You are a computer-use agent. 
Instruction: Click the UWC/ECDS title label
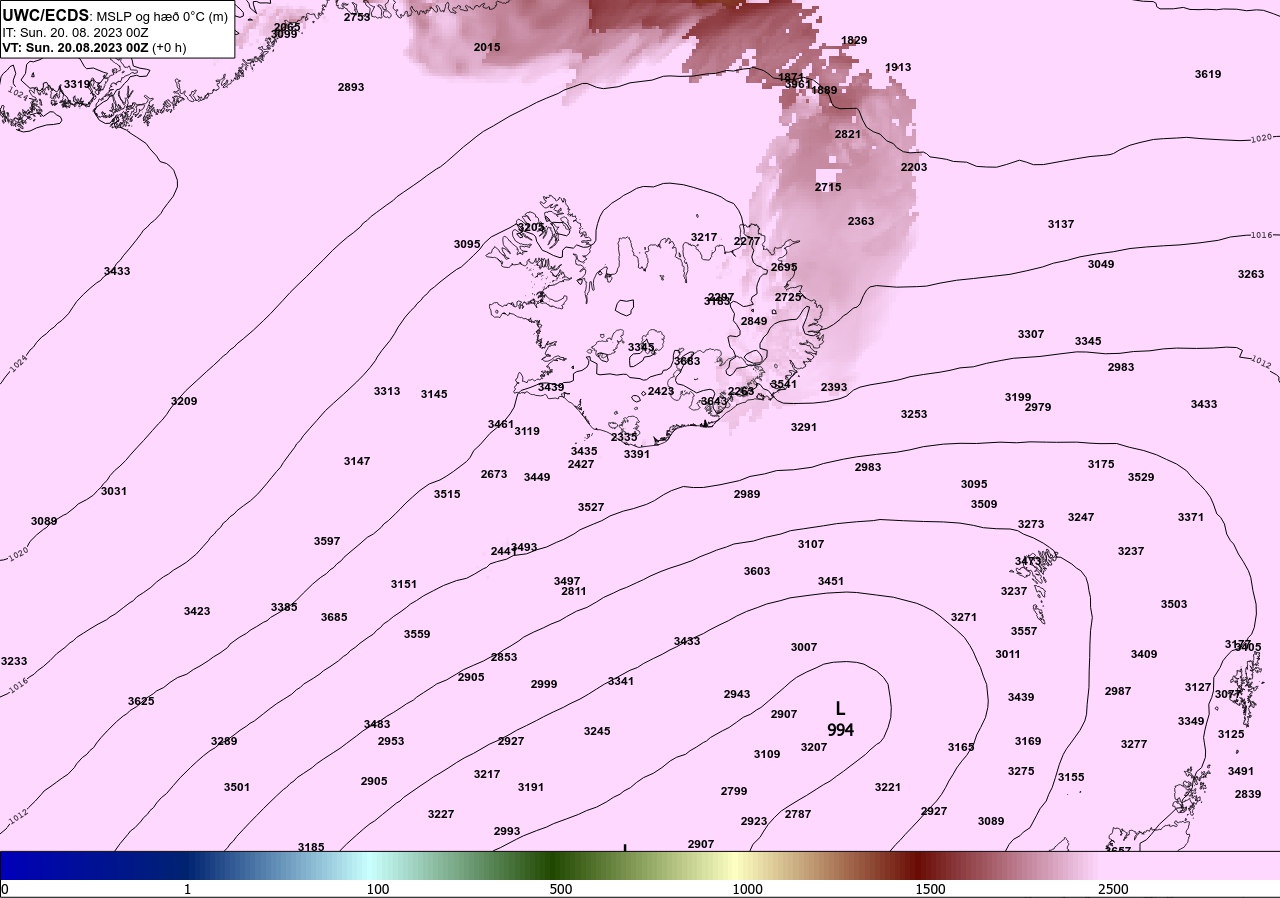pos(46,16)
